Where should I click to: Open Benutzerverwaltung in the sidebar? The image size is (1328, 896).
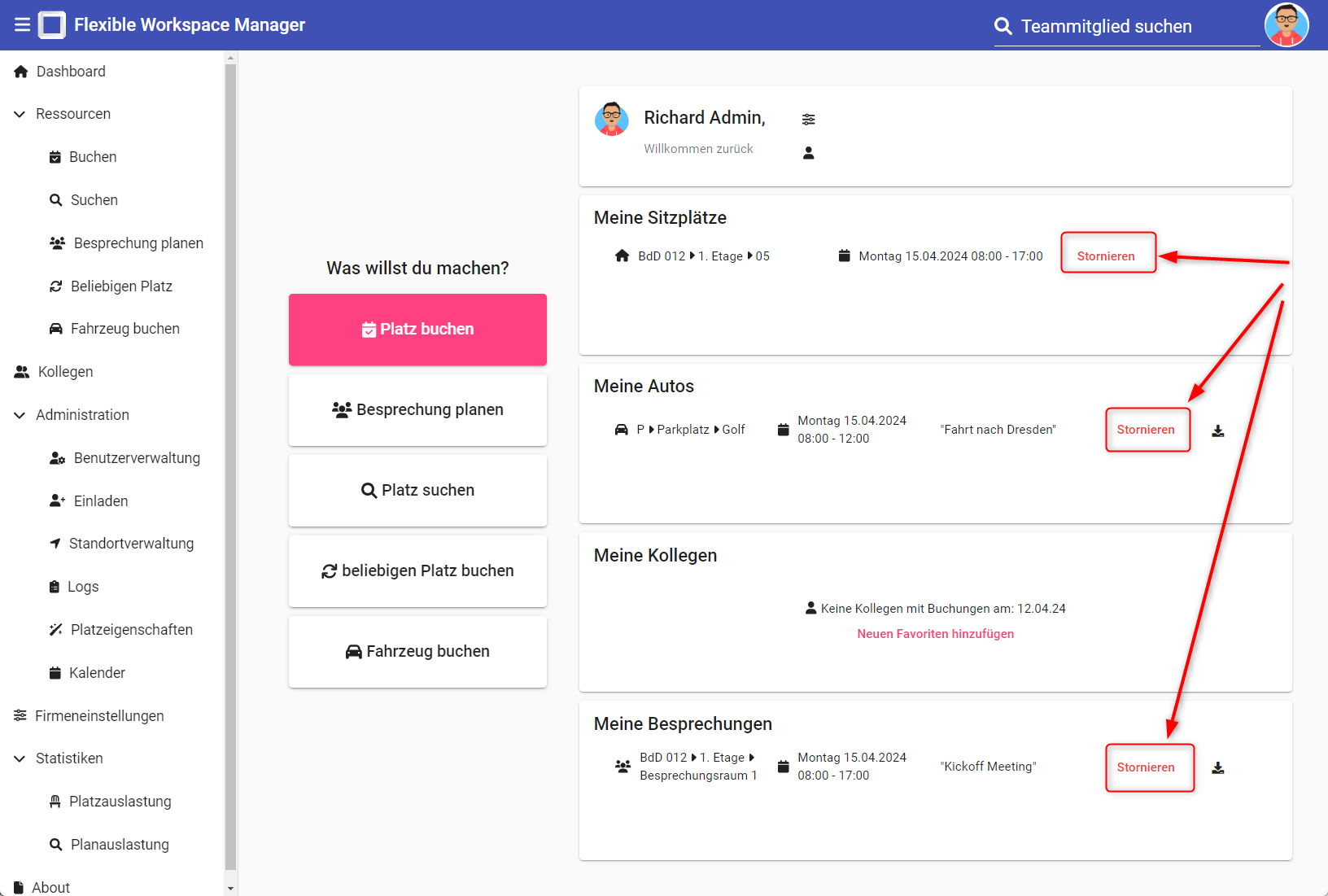click(x=136, y=458)
